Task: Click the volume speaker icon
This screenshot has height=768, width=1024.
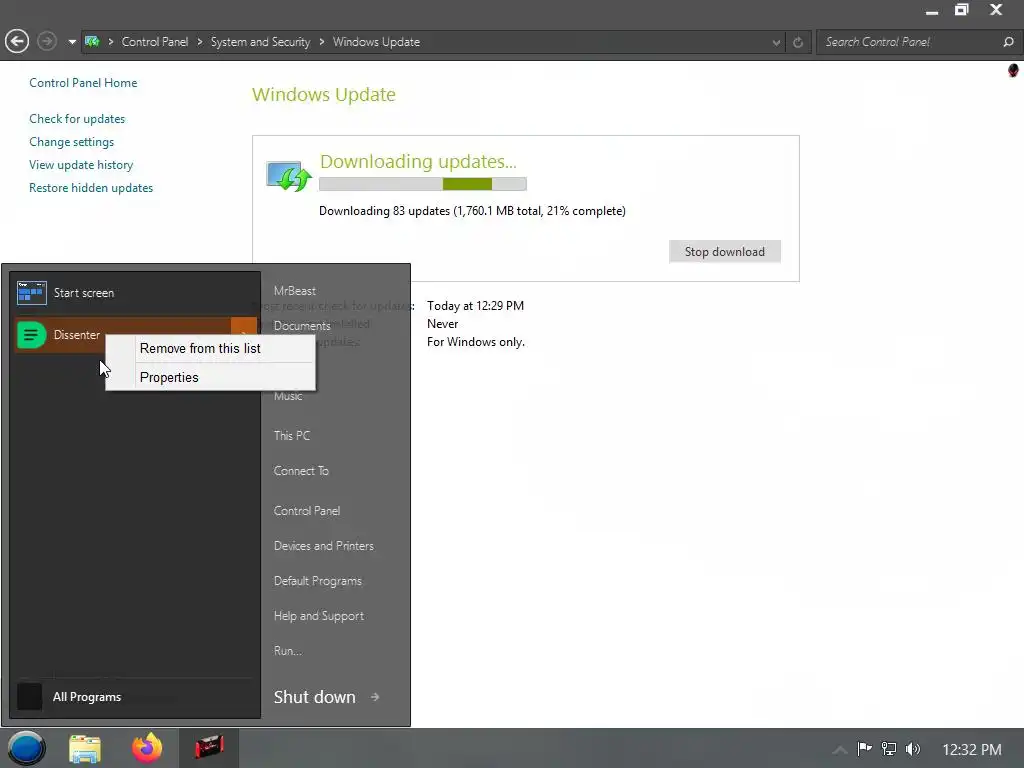Action: (x=913, y=749)
